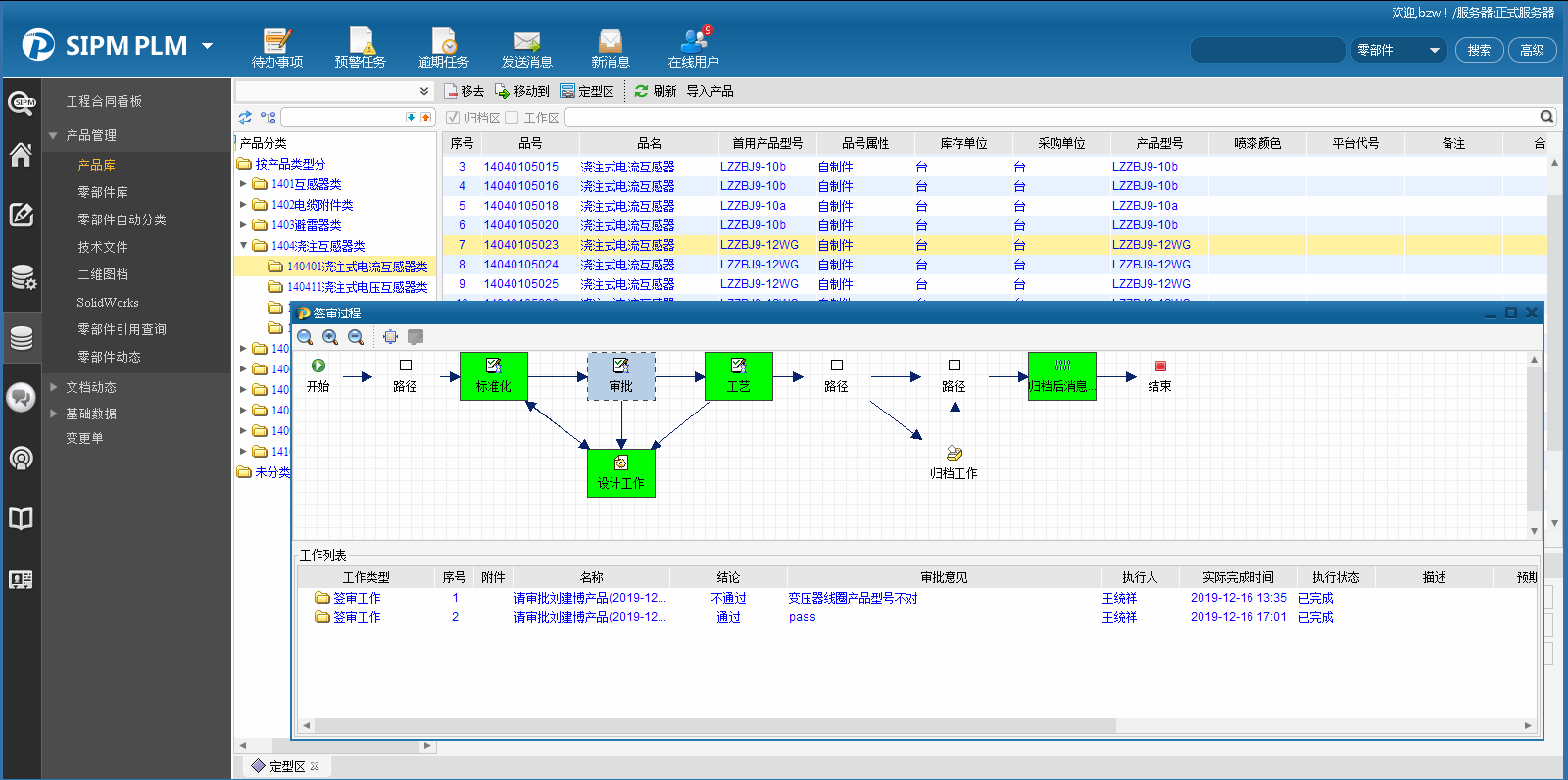This screenshot has width=1568, height=780.
Task: Click the 高级 advanced search button
Action: point(1532,50)
